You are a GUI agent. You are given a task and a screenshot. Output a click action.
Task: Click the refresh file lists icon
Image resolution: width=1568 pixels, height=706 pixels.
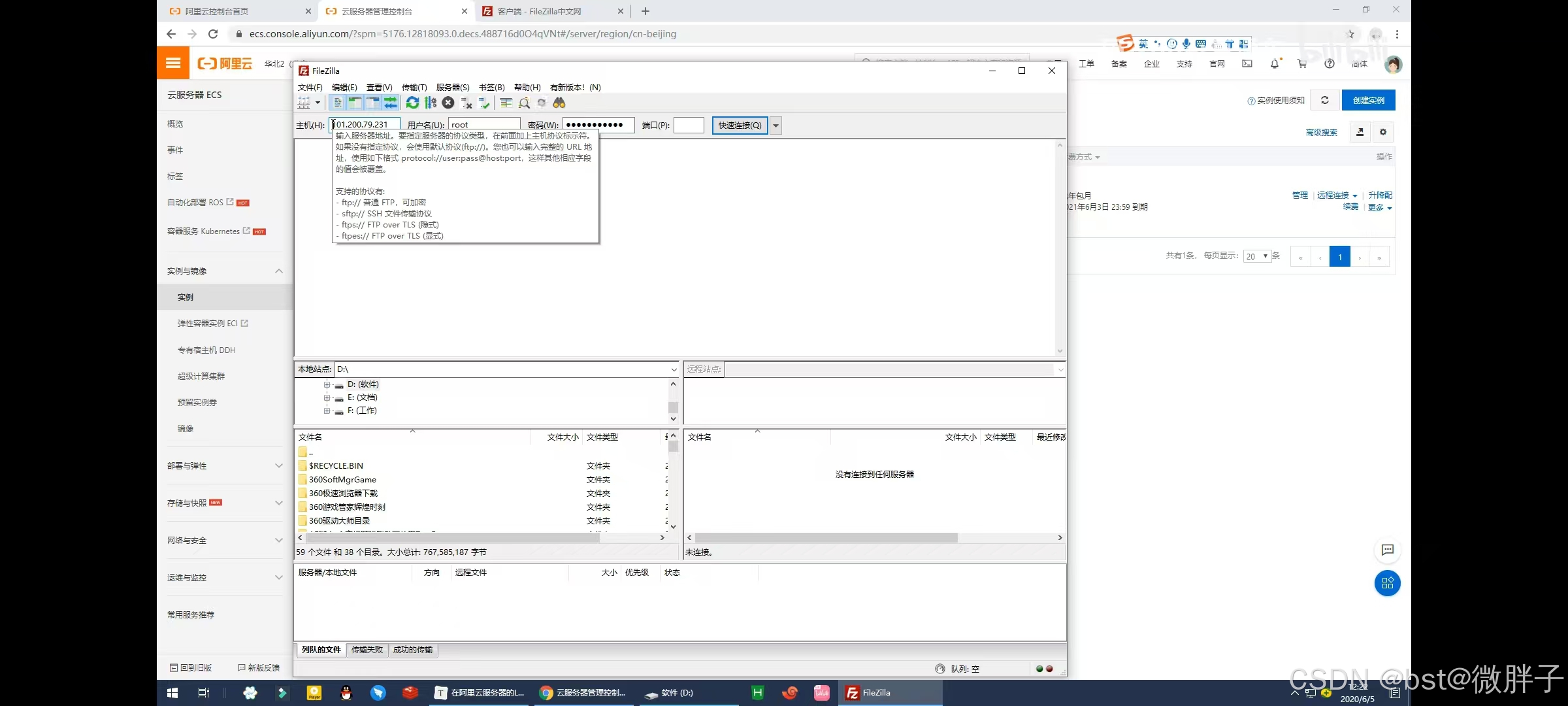[x=412, y=103]
